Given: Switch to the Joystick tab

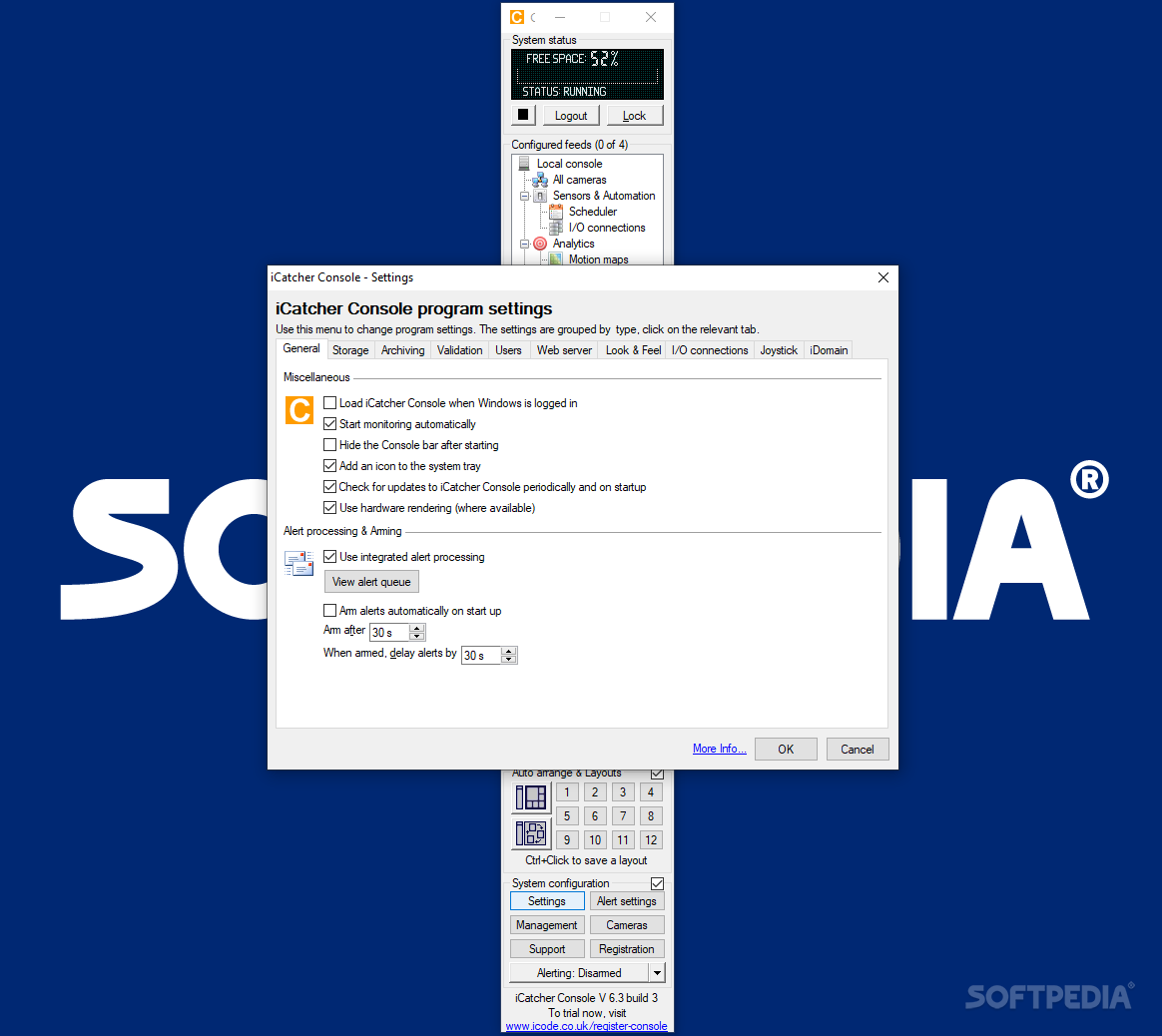Looking at the screenshot, I should point(779,350).
